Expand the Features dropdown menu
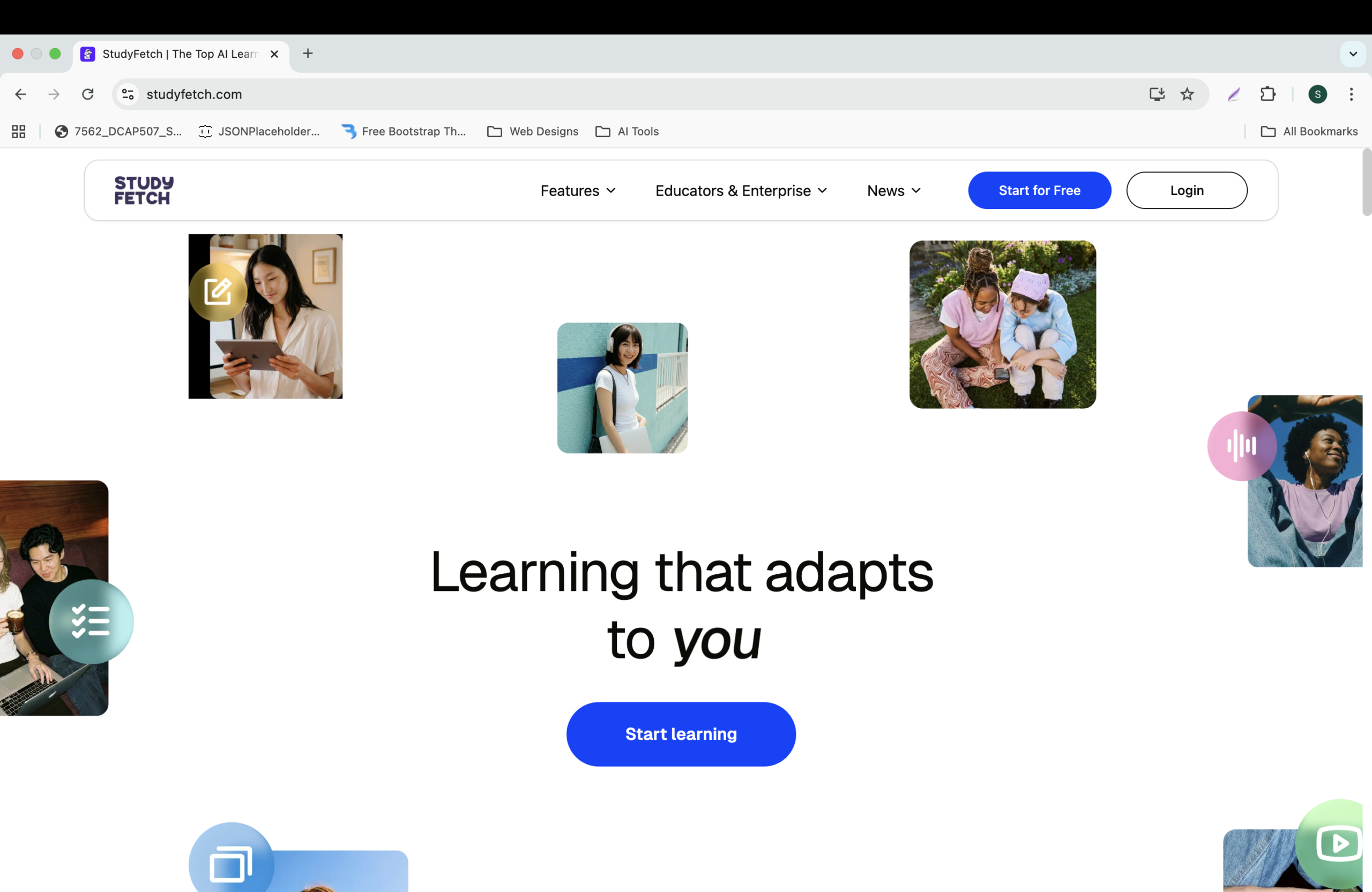The image size is (1372, 892). (x=578, y=191)
